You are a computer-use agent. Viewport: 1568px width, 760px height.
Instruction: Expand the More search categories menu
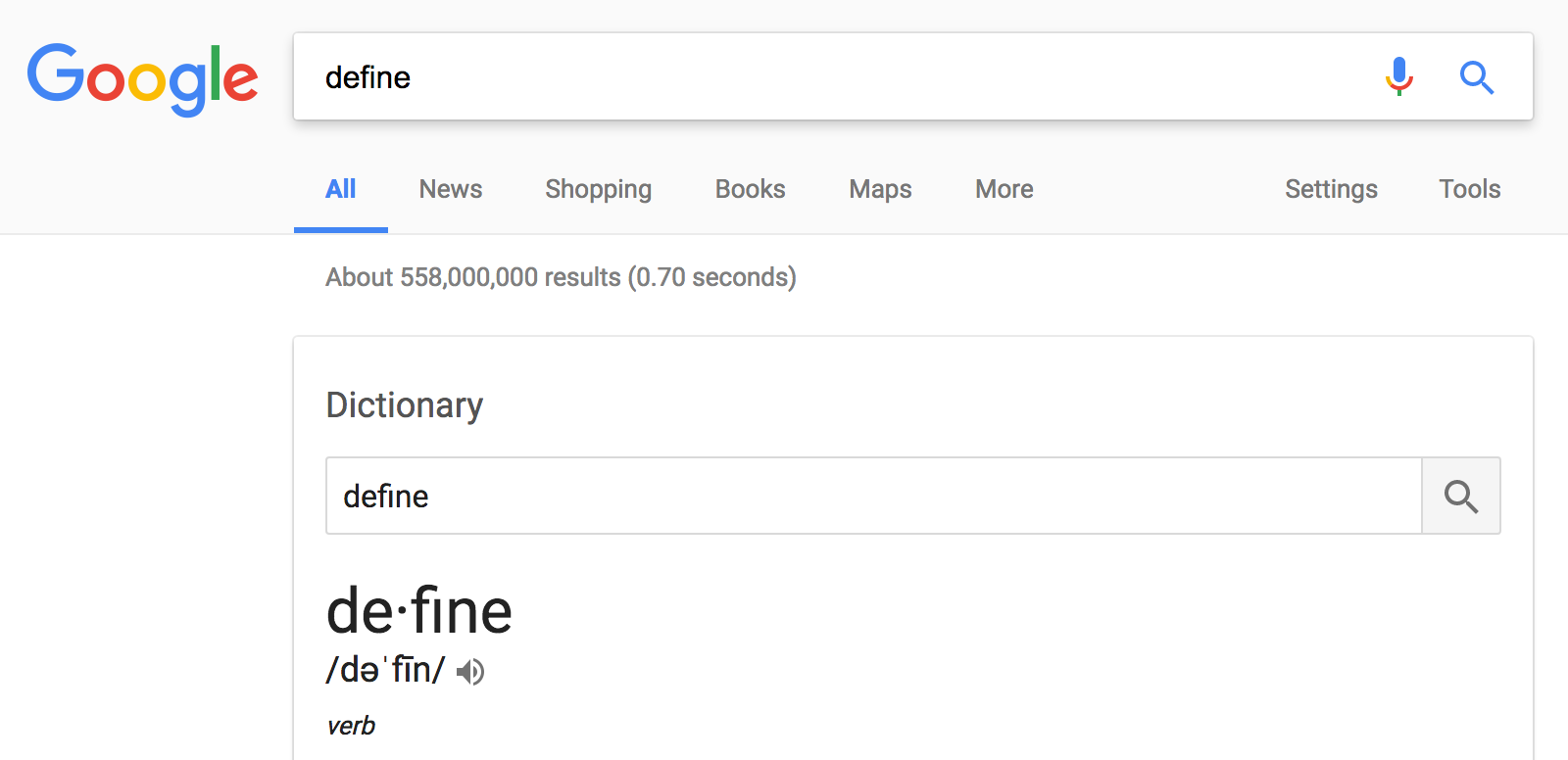point(1004,189)
